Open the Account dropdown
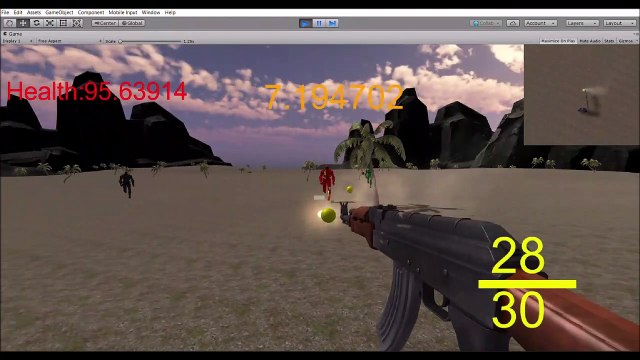 point(540,23)
